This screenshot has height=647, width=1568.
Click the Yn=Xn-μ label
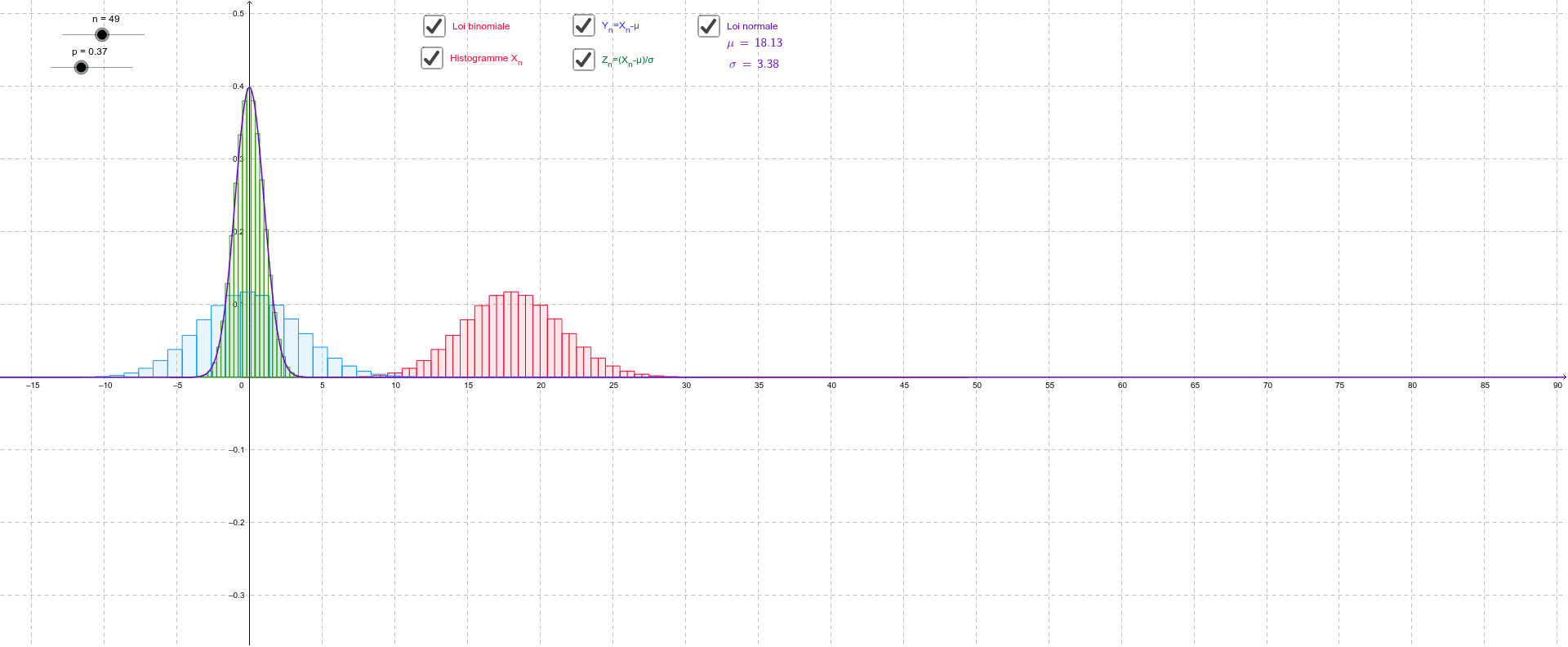(621, 26)
